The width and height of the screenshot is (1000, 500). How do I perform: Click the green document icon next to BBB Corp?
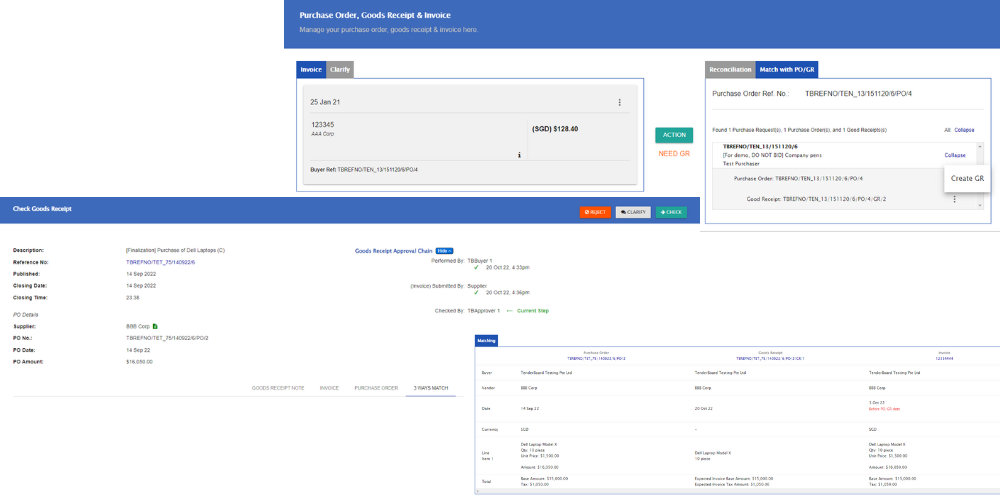156,326
